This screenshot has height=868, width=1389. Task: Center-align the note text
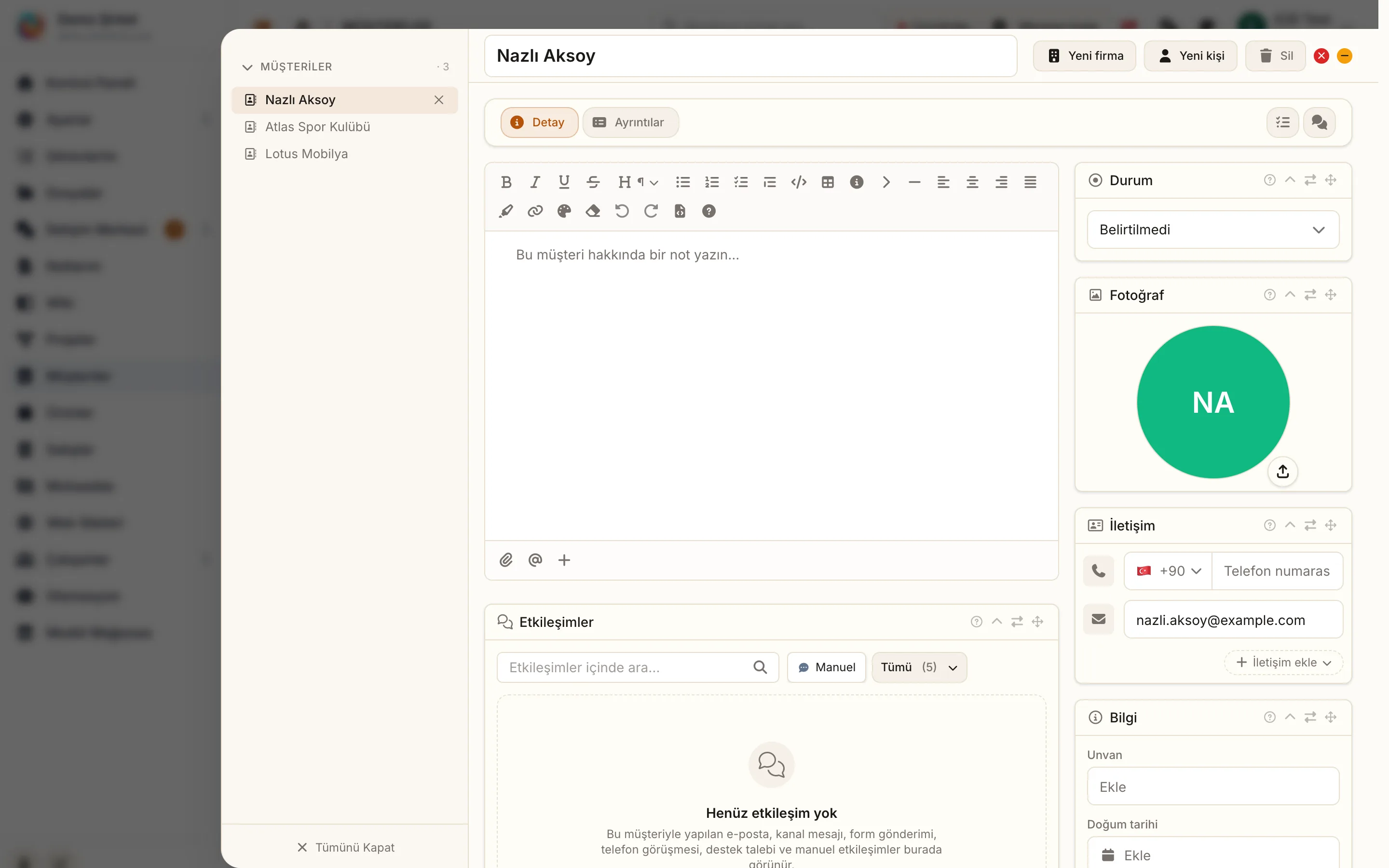coord(972,182)
